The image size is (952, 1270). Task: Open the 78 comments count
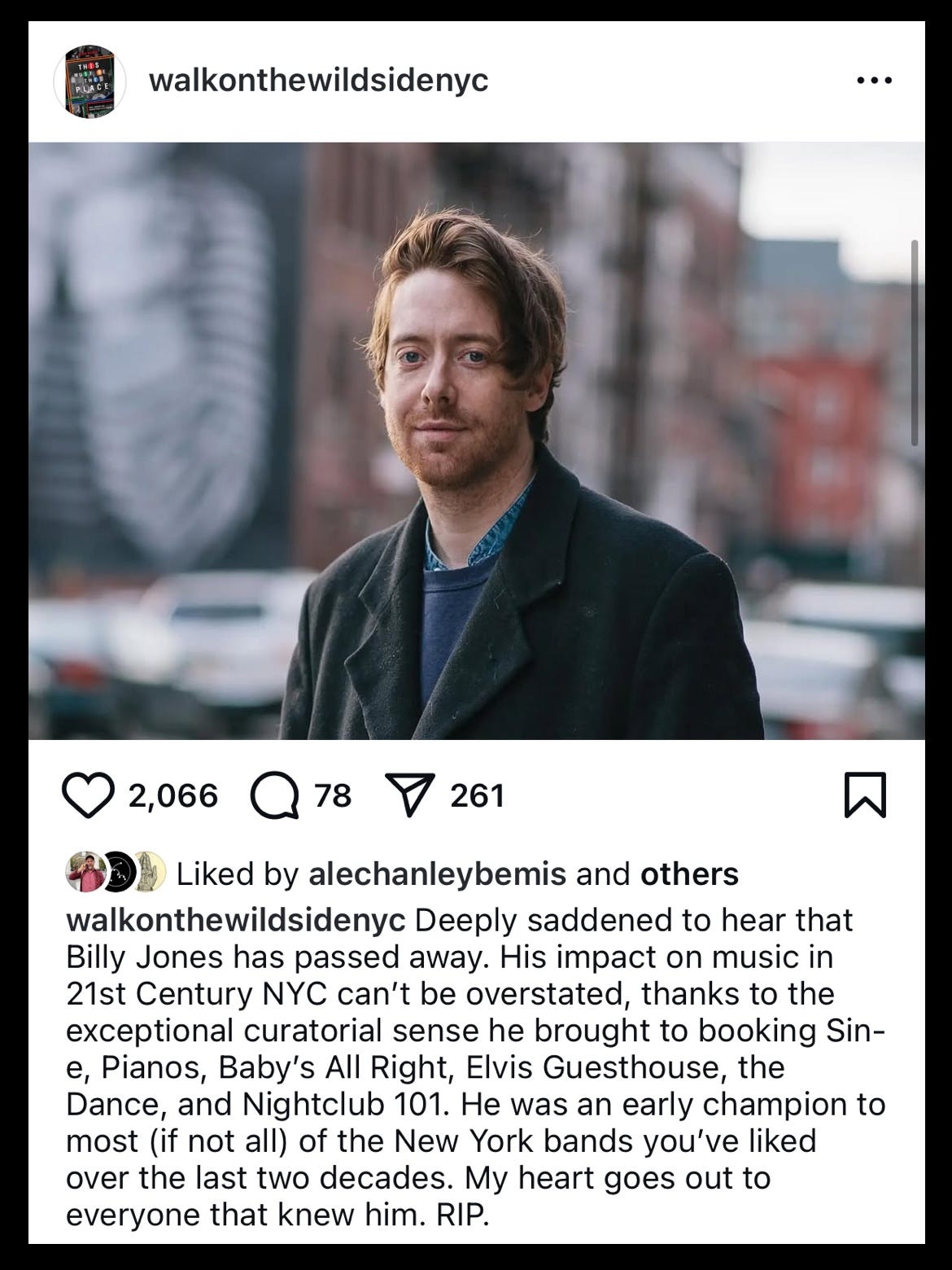pyautogui.click(x=332, y=795)
